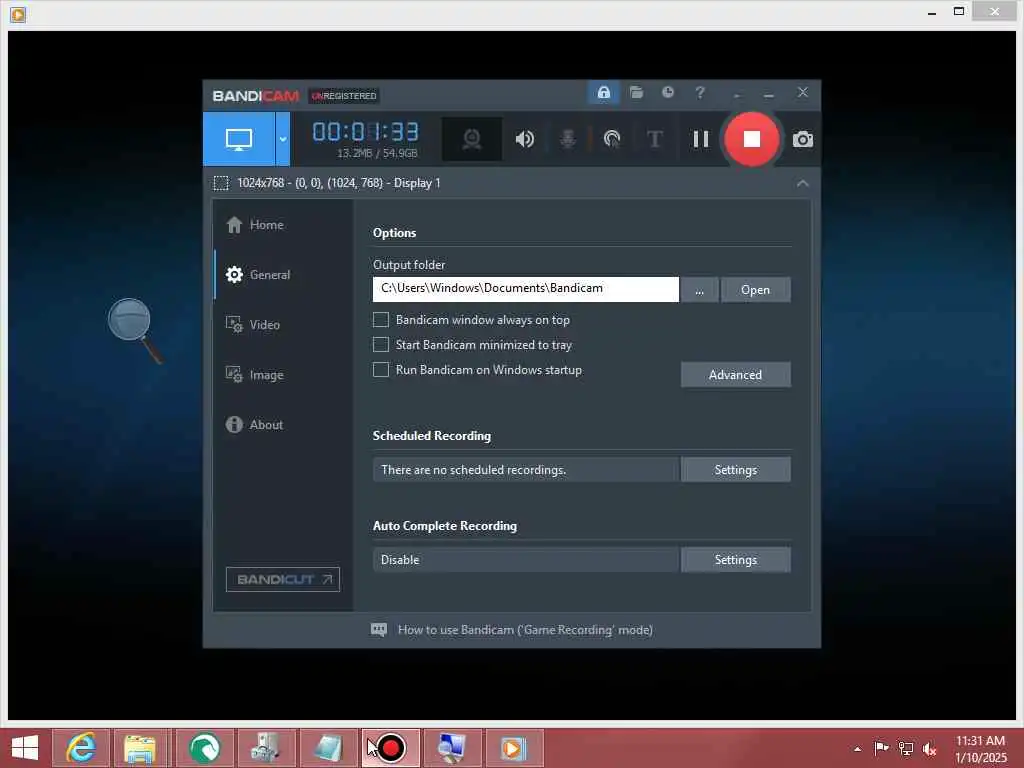
Task: Open the output folder icon in title bar
Action: coord(636,93)
